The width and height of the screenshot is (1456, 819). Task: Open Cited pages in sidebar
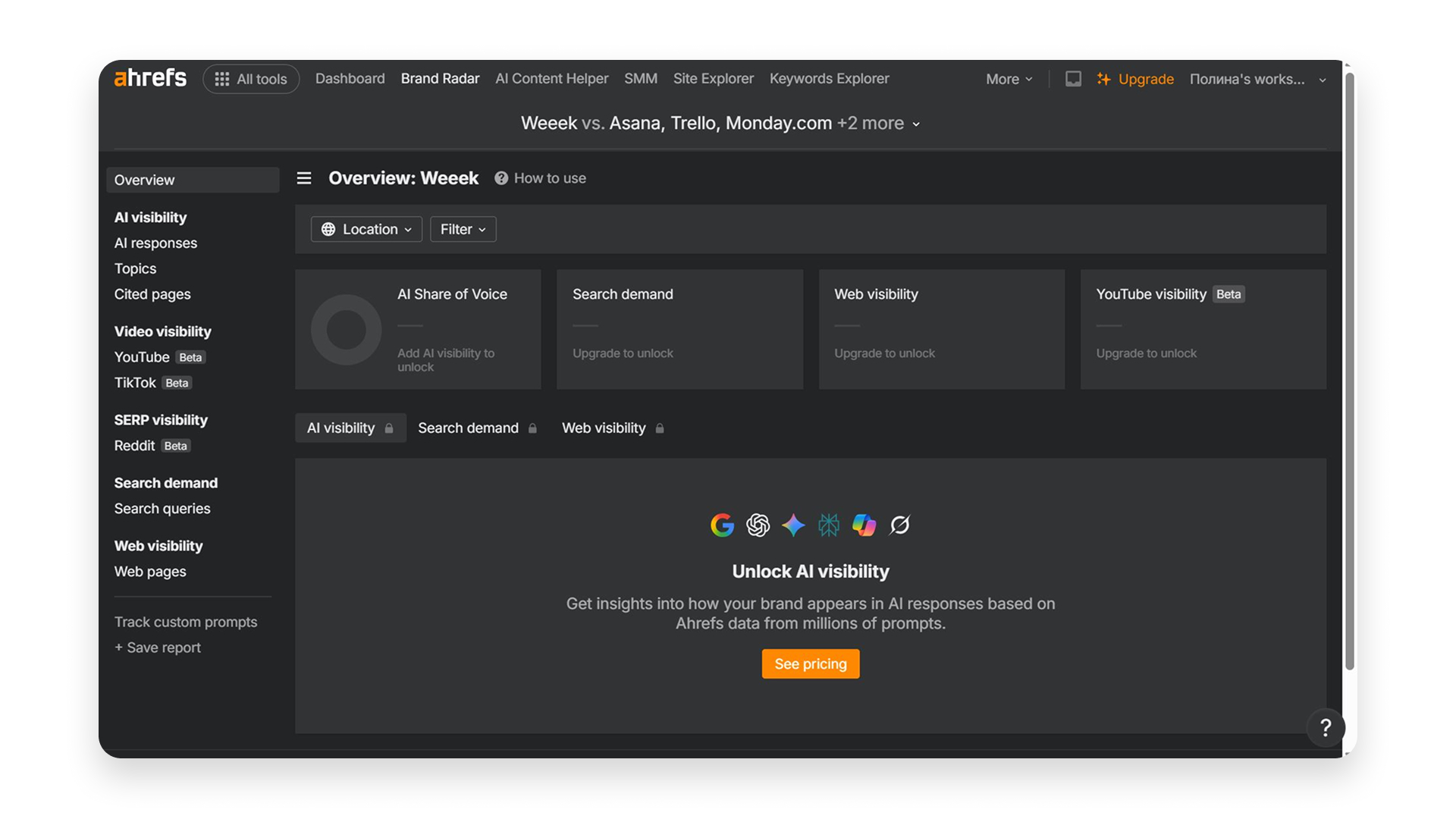pyautogui.click(x=152, y=294)
